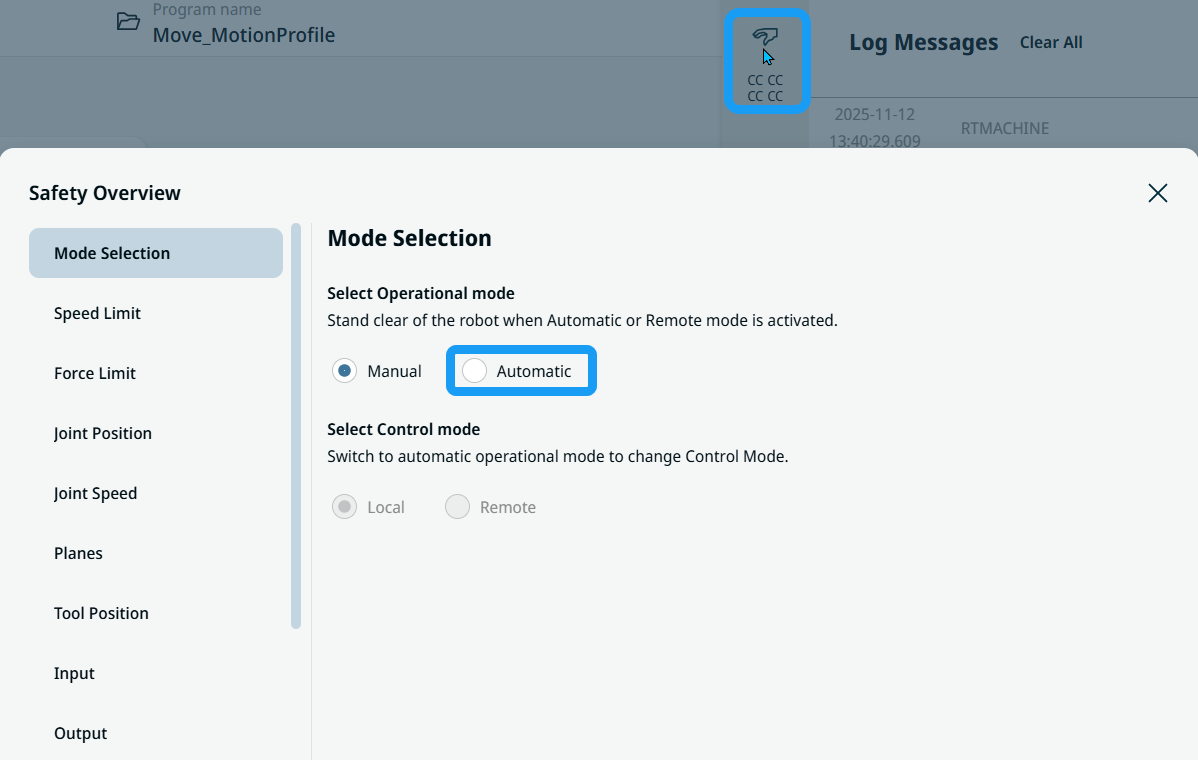Select Output in the safety sidebar
Viewport: 1198px width, 760px height.
[81, 733]
